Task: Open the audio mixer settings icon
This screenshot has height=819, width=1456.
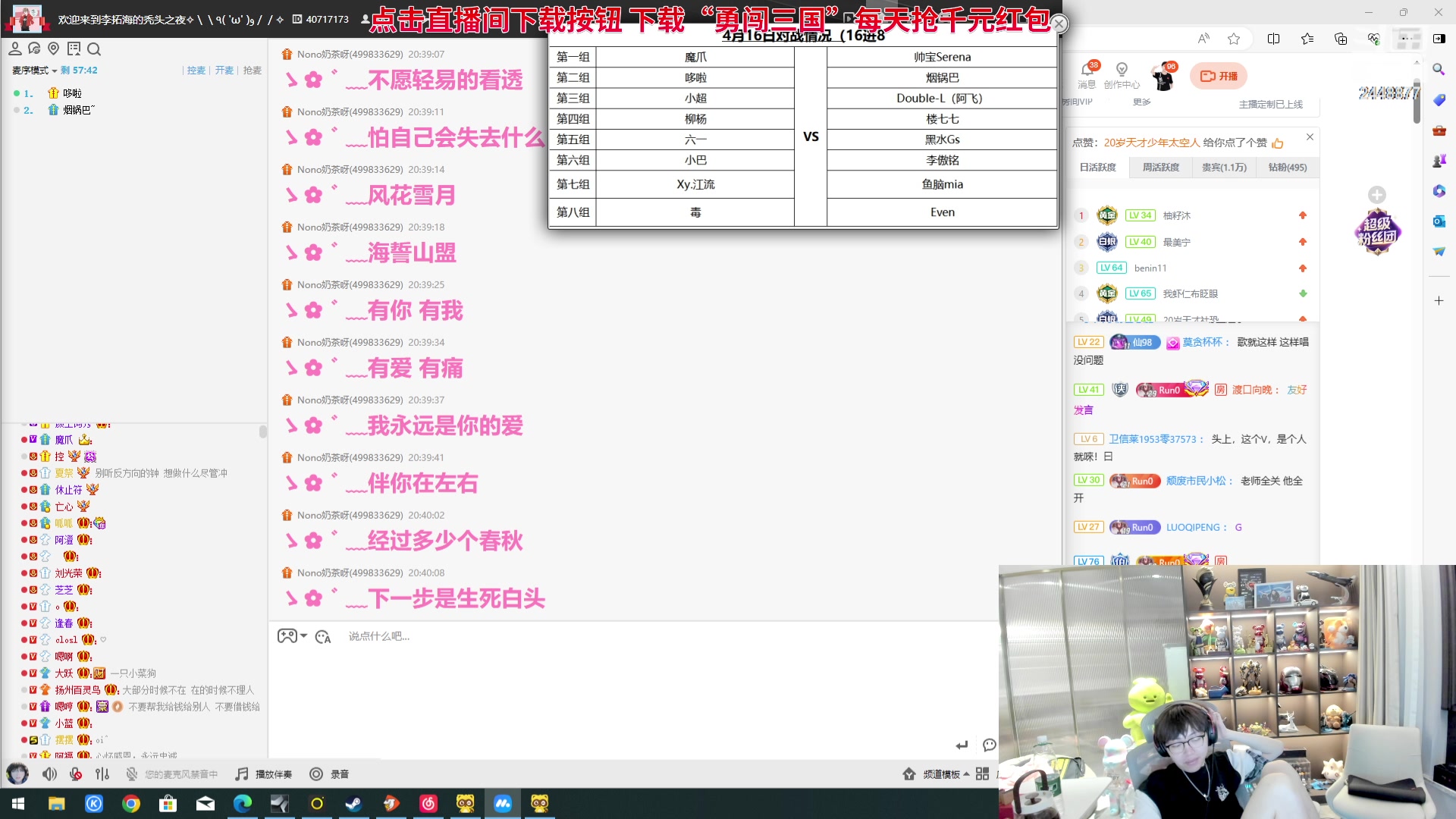Action: pos(102,774)
